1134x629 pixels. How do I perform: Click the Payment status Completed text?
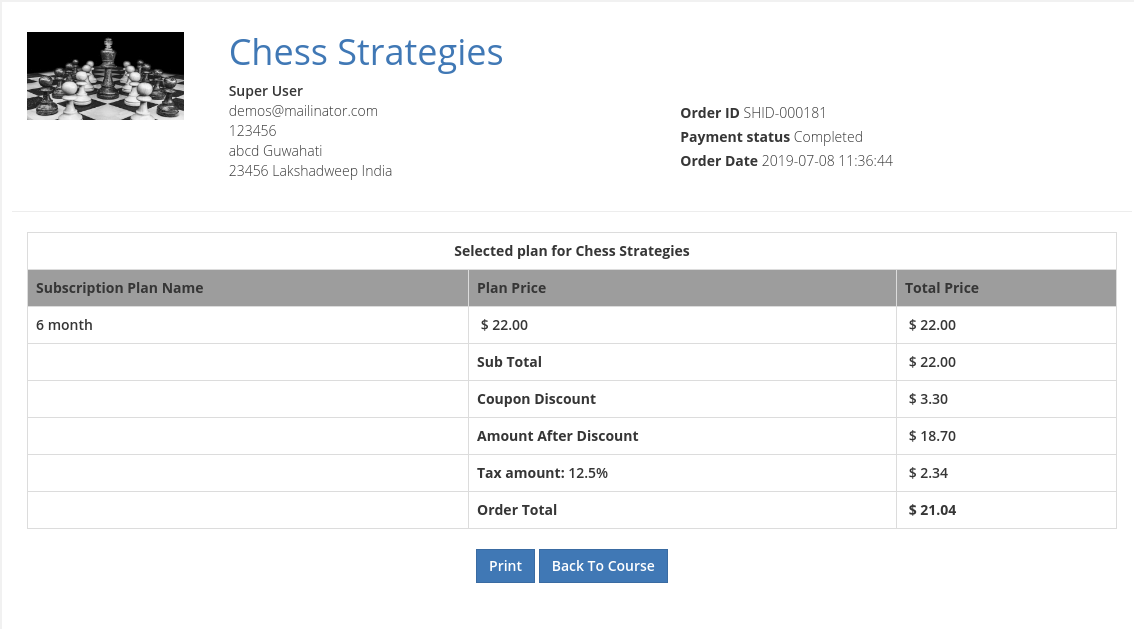click(x=771, y=137)
